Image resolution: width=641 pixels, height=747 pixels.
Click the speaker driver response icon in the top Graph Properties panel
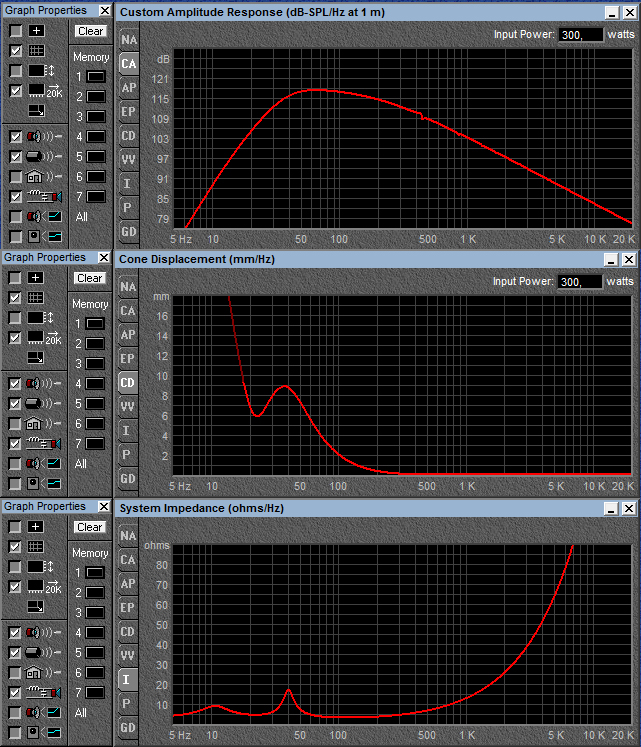44,137
